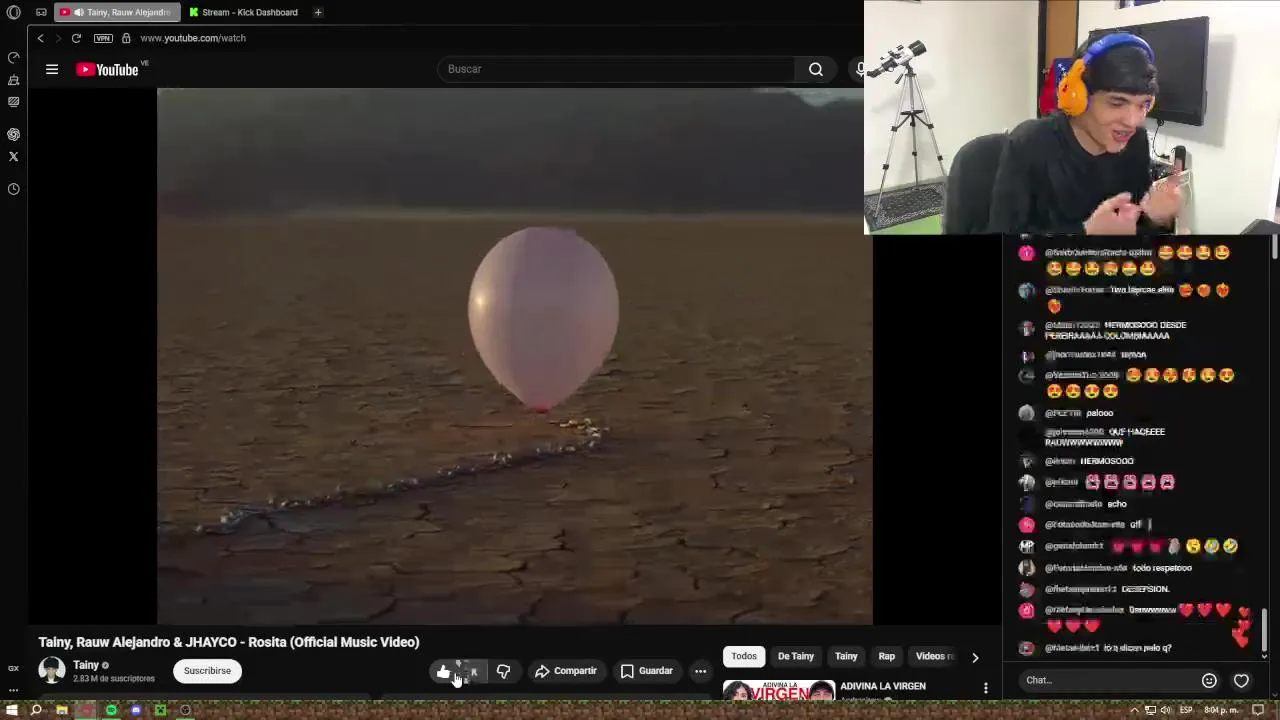Expand hidden system tray icons
Image resolution: width=1280 pixels, height=720 pixels.
(x=1134, y=710)
